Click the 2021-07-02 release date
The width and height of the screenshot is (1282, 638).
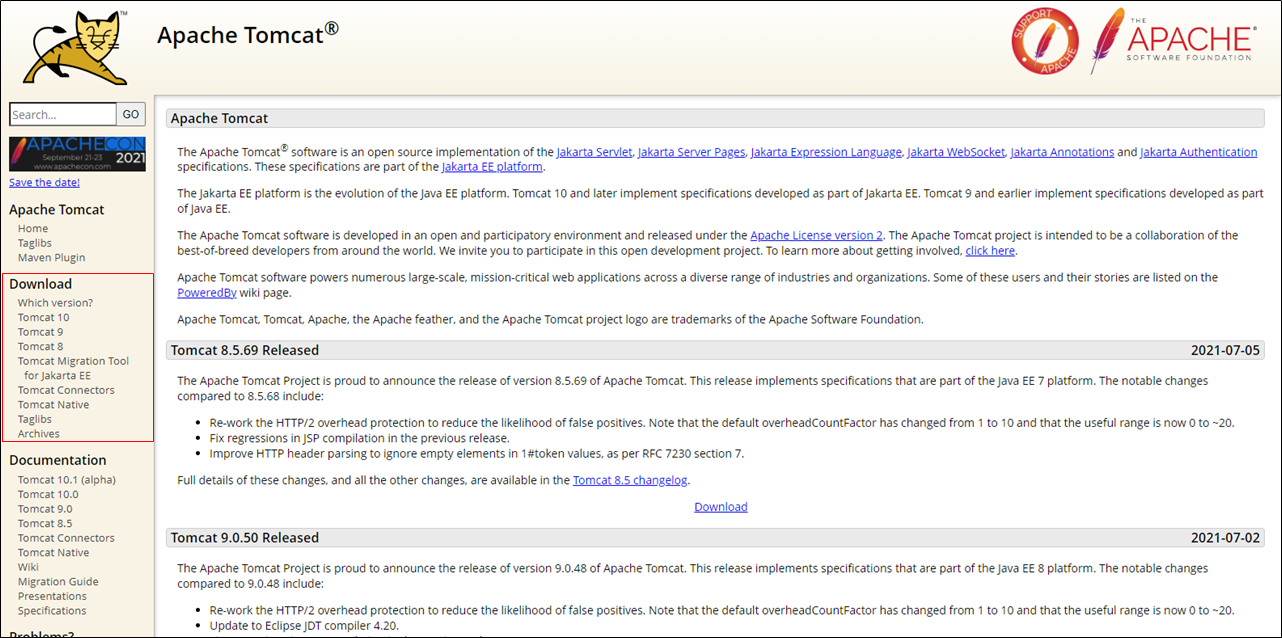pos(1225,538)
